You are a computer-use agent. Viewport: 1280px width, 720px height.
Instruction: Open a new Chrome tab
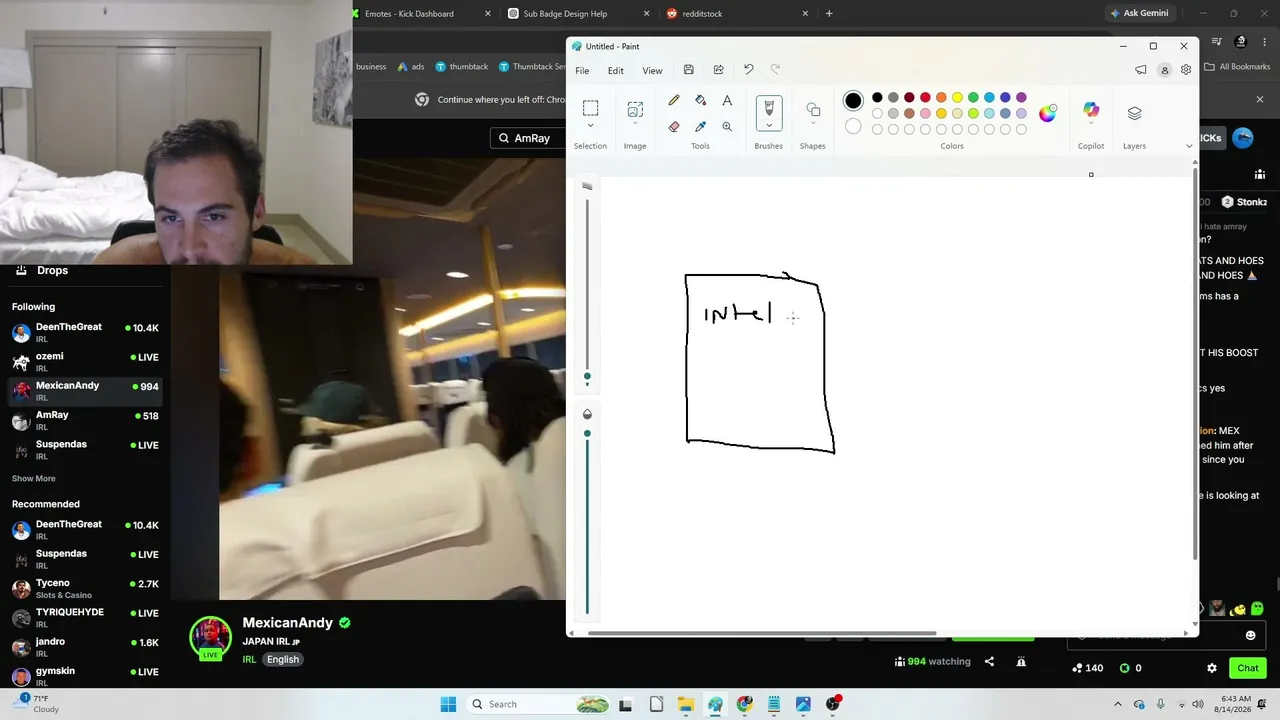829,14
